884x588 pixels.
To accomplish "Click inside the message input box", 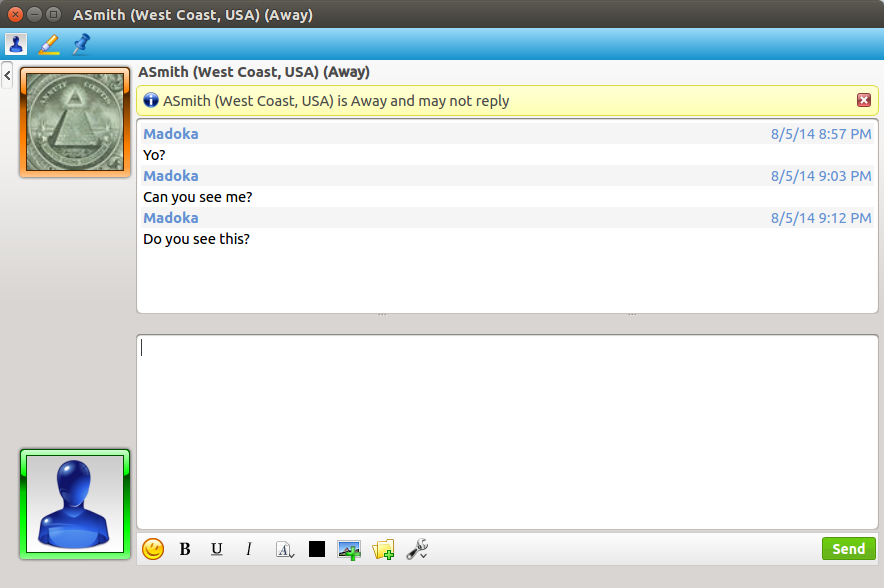I will 507,432.
